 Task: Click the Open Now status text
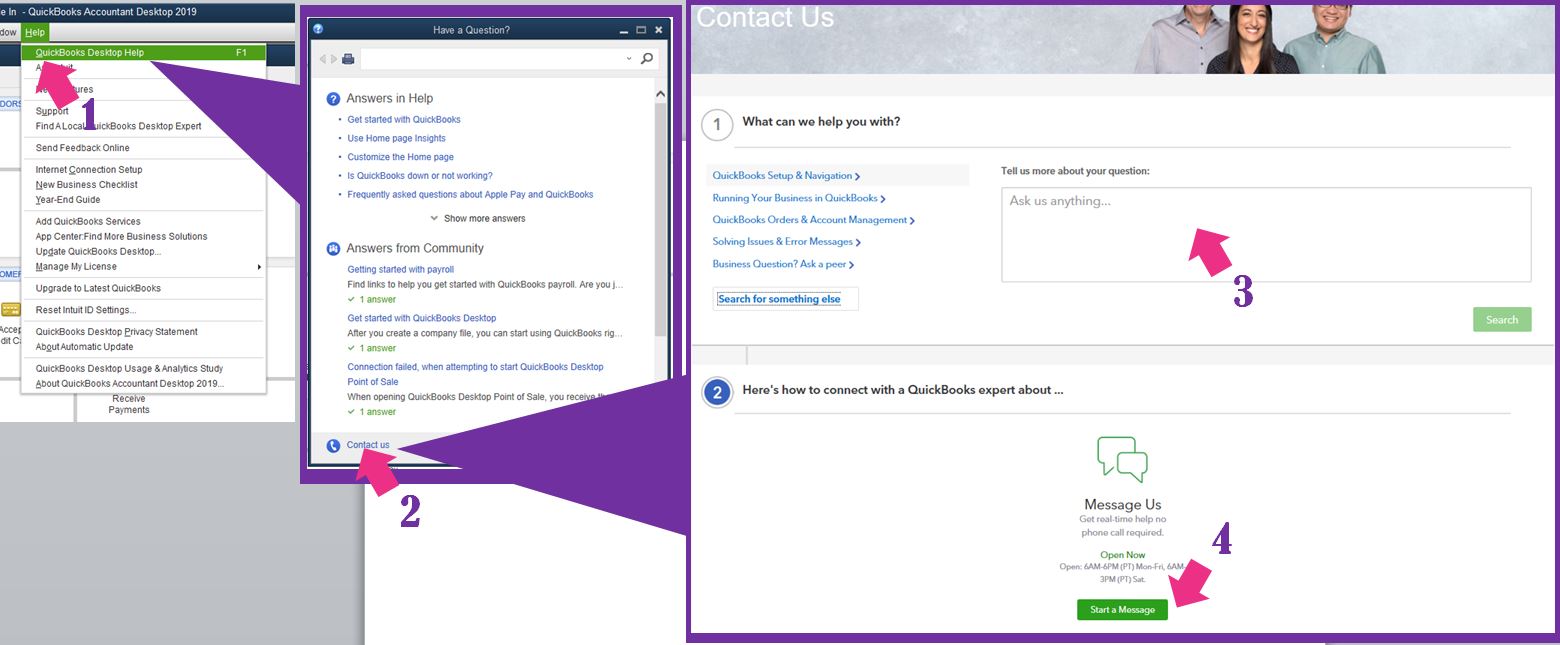pos(1123,555)
